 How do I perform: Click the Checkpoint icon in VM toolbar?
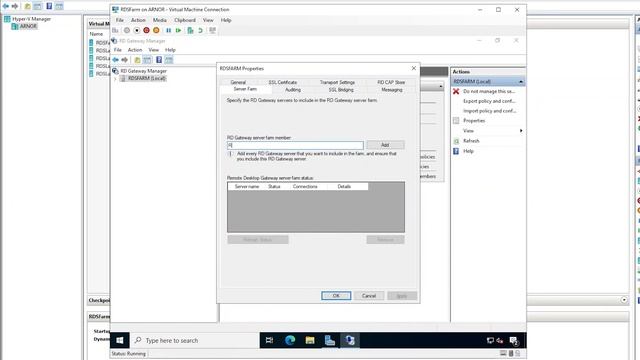point(190,30)
